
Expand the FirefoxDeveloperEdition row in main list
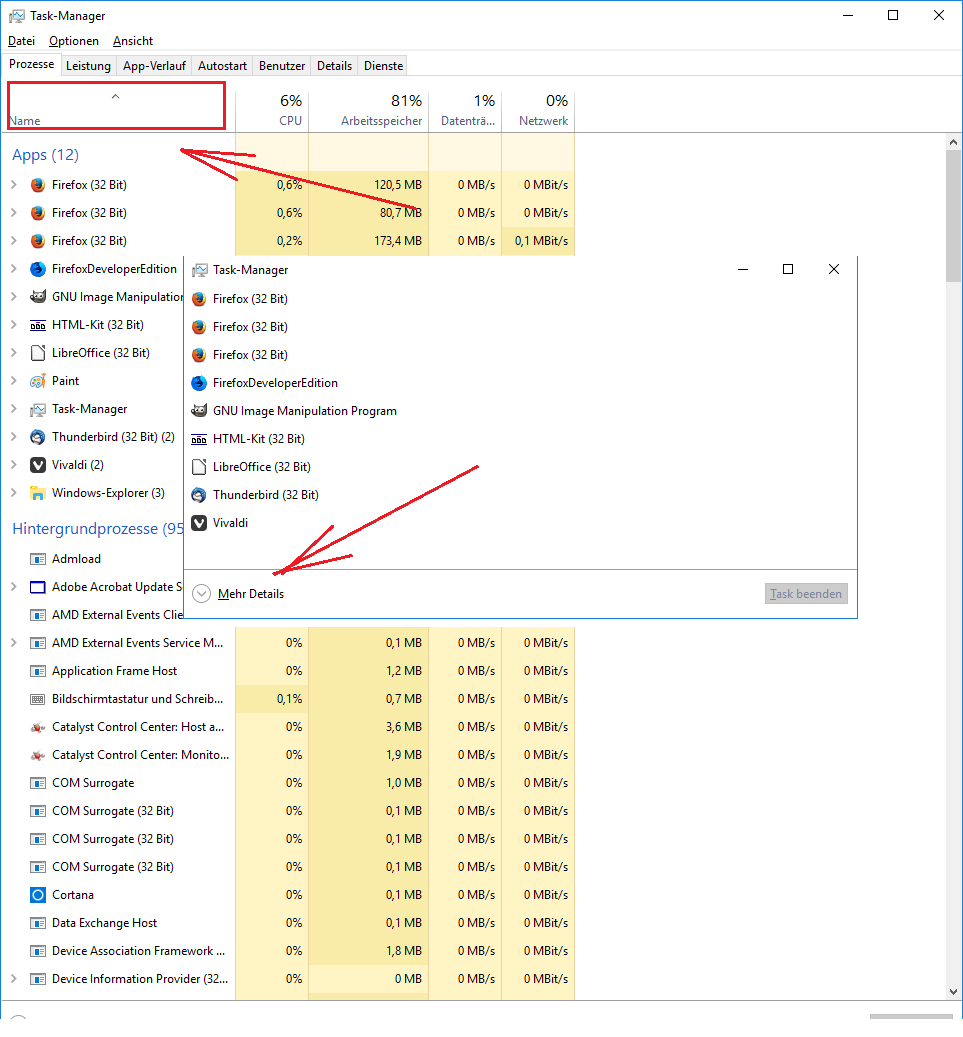(14, 269)
